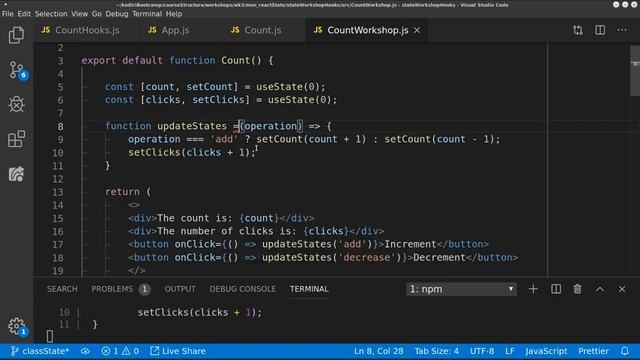Click 'Decrement' text on line 18
640x360 pixels.
[439, 258]
